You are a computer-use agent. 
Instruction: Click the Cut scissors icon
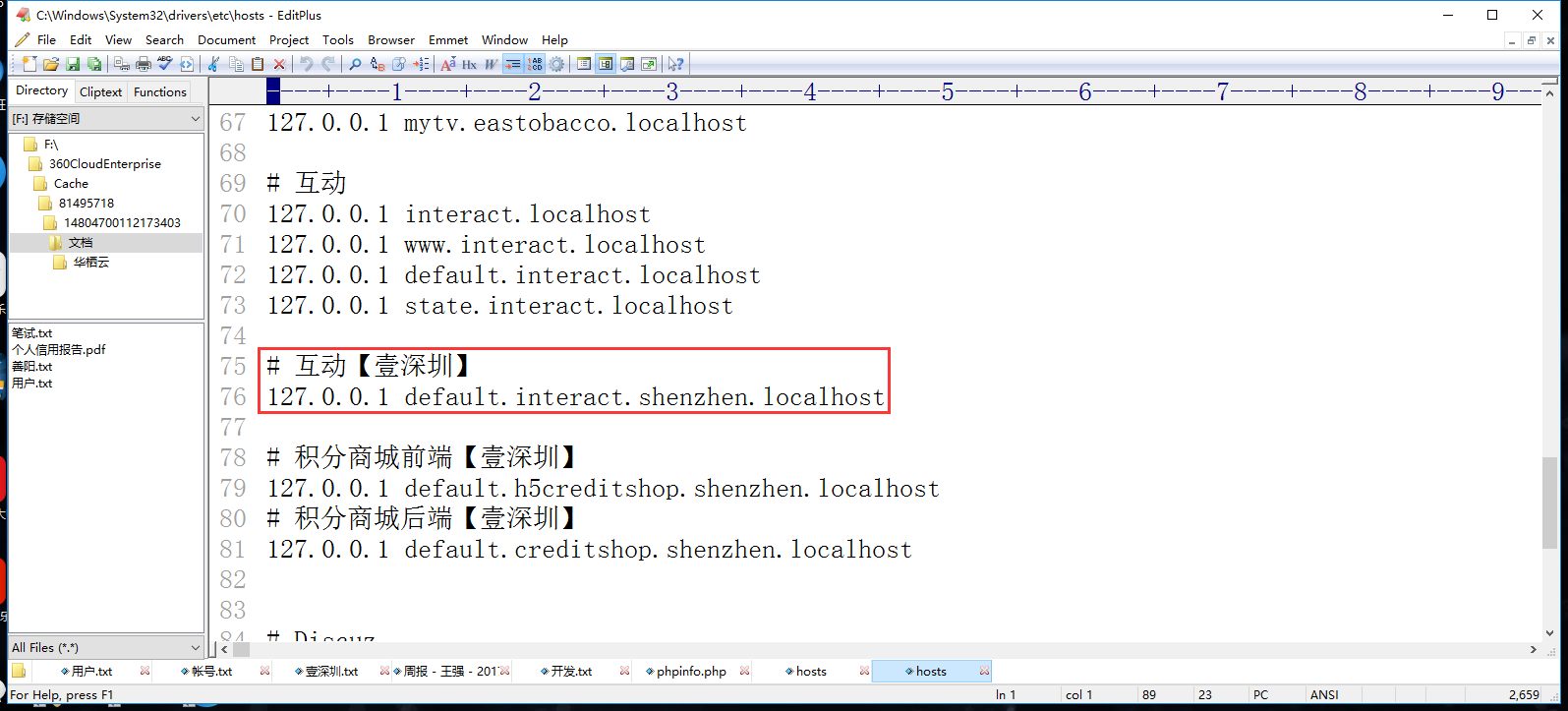point(214,64)
